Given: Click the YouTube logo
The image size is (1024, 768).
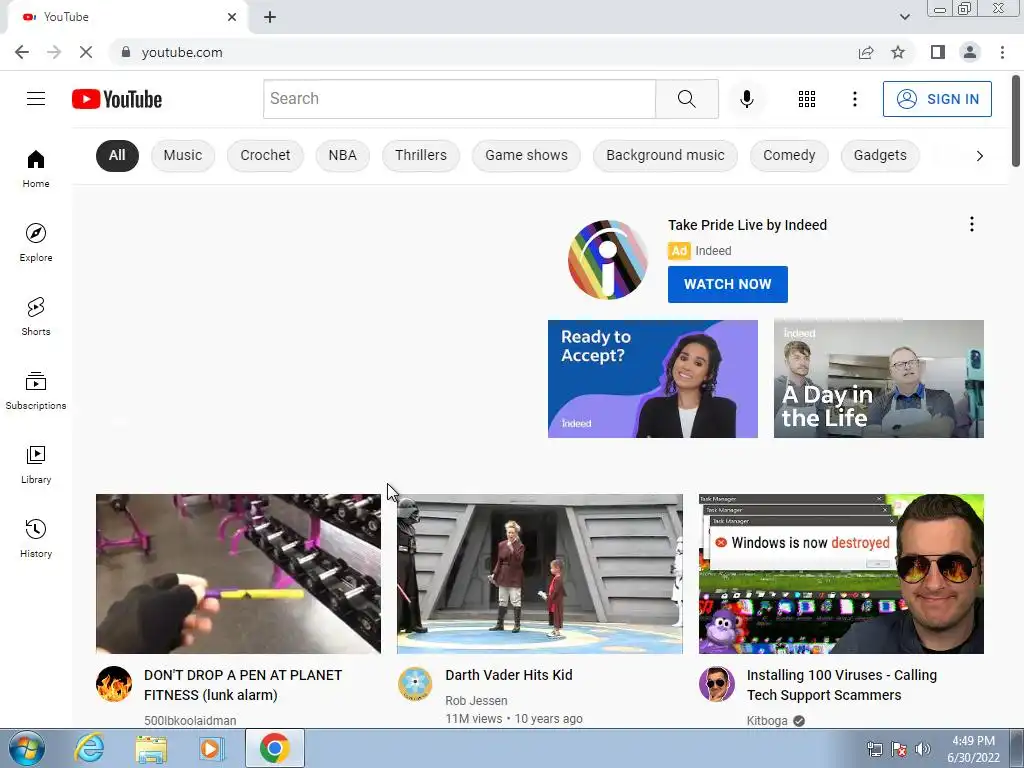Looking at the screenshot, I should click(117, 99).
